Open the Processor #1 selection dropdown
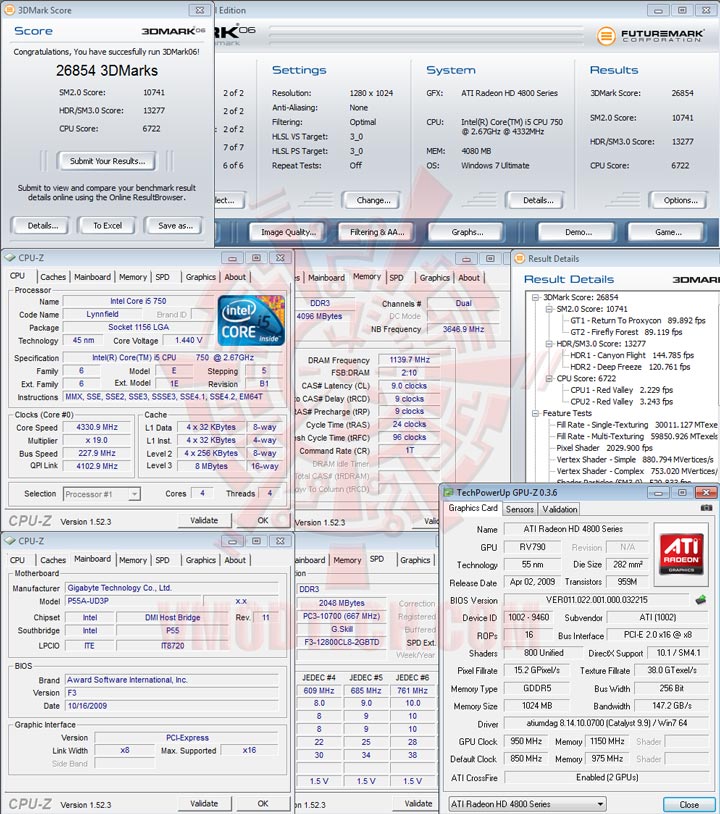The width and height of the screenshot is (720, 814). click(134, 494)
